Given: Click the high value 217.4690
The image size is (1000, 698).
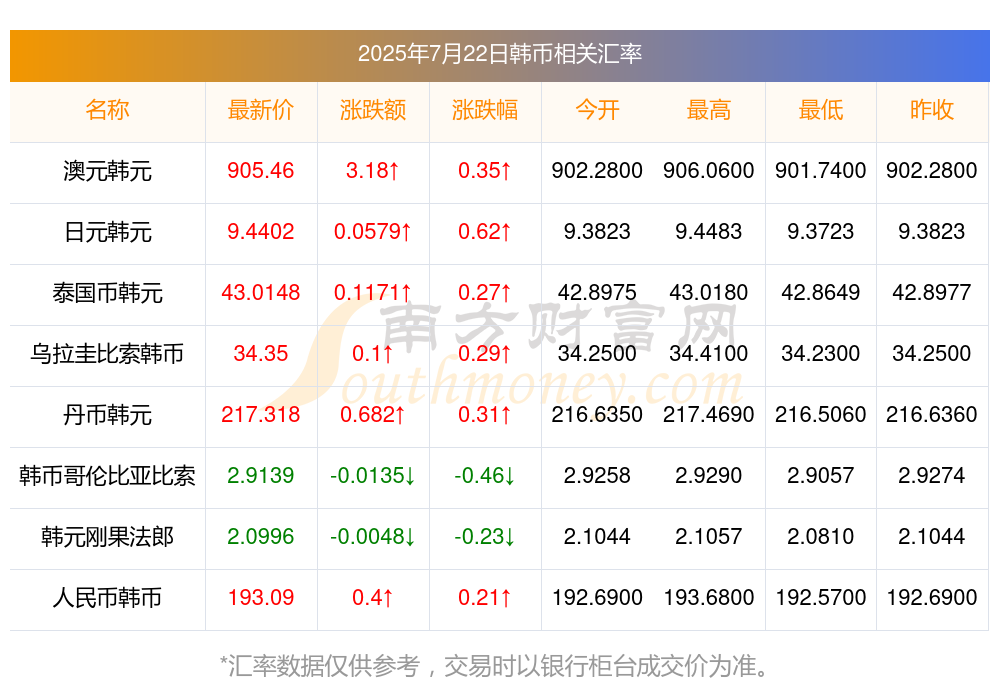Looking at the screenshot, I should click(709, 414).
